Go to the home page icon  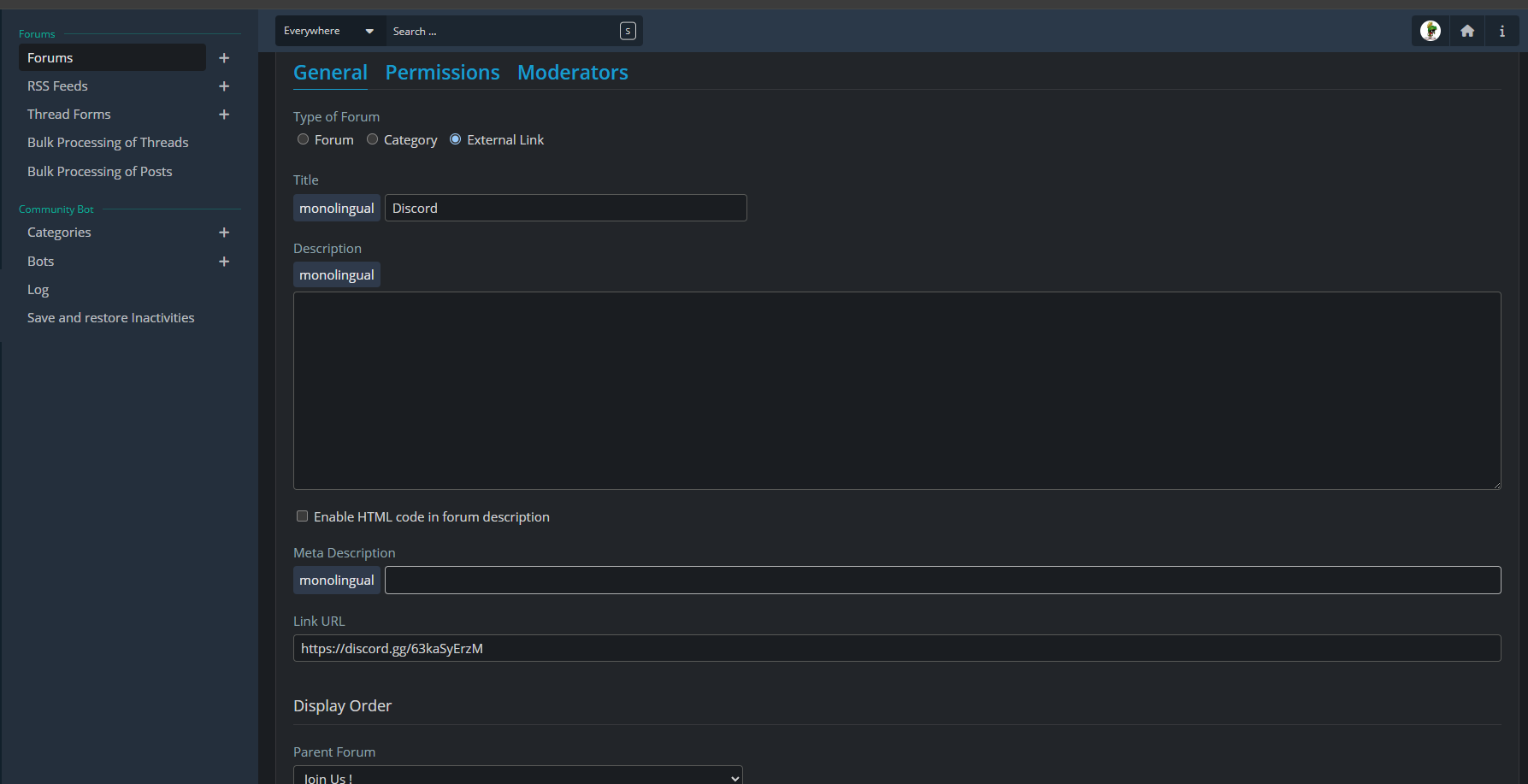[x=1467, y=32]
